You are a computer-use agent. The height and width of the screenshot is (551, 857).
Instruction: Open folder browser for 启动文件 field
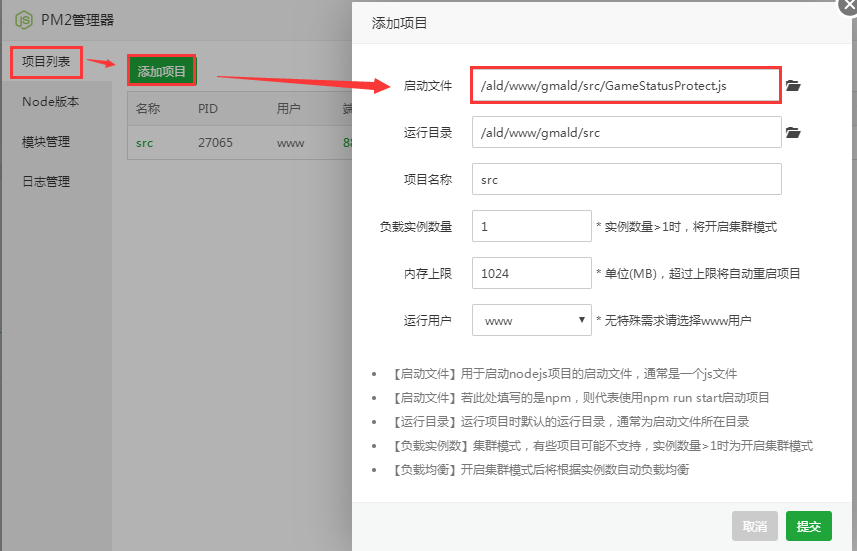pos(793,86)
